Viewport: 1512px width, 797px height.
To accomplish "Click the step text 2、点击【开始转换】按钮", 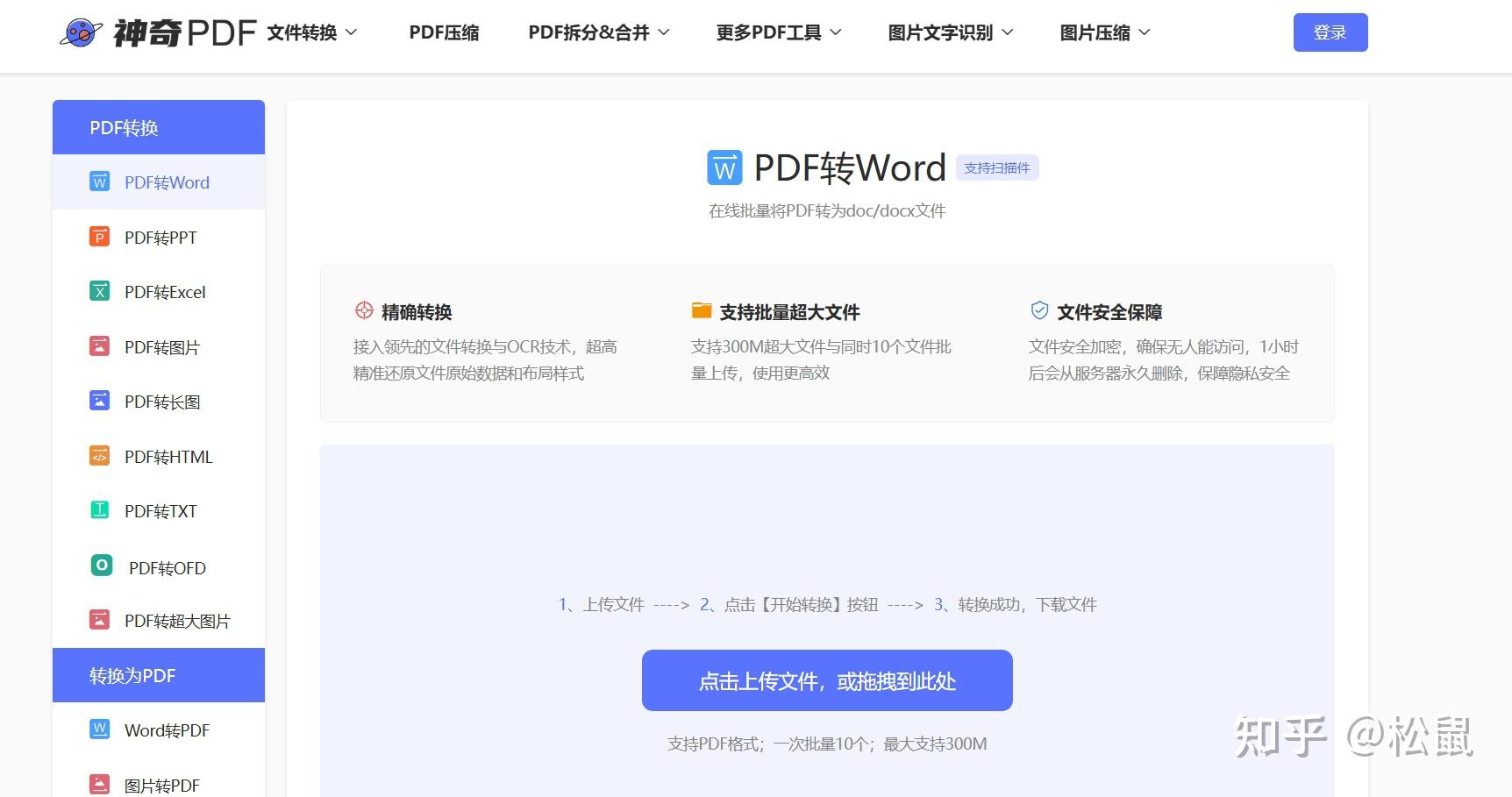I will point(788,604).
